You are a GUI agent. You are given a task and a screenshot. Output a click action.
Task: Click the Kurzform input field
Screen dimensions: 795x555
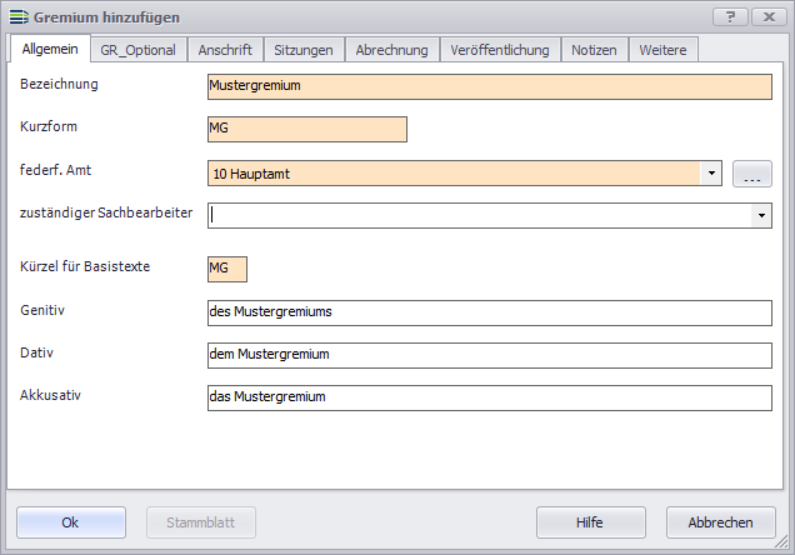click(x=306, y=130)
